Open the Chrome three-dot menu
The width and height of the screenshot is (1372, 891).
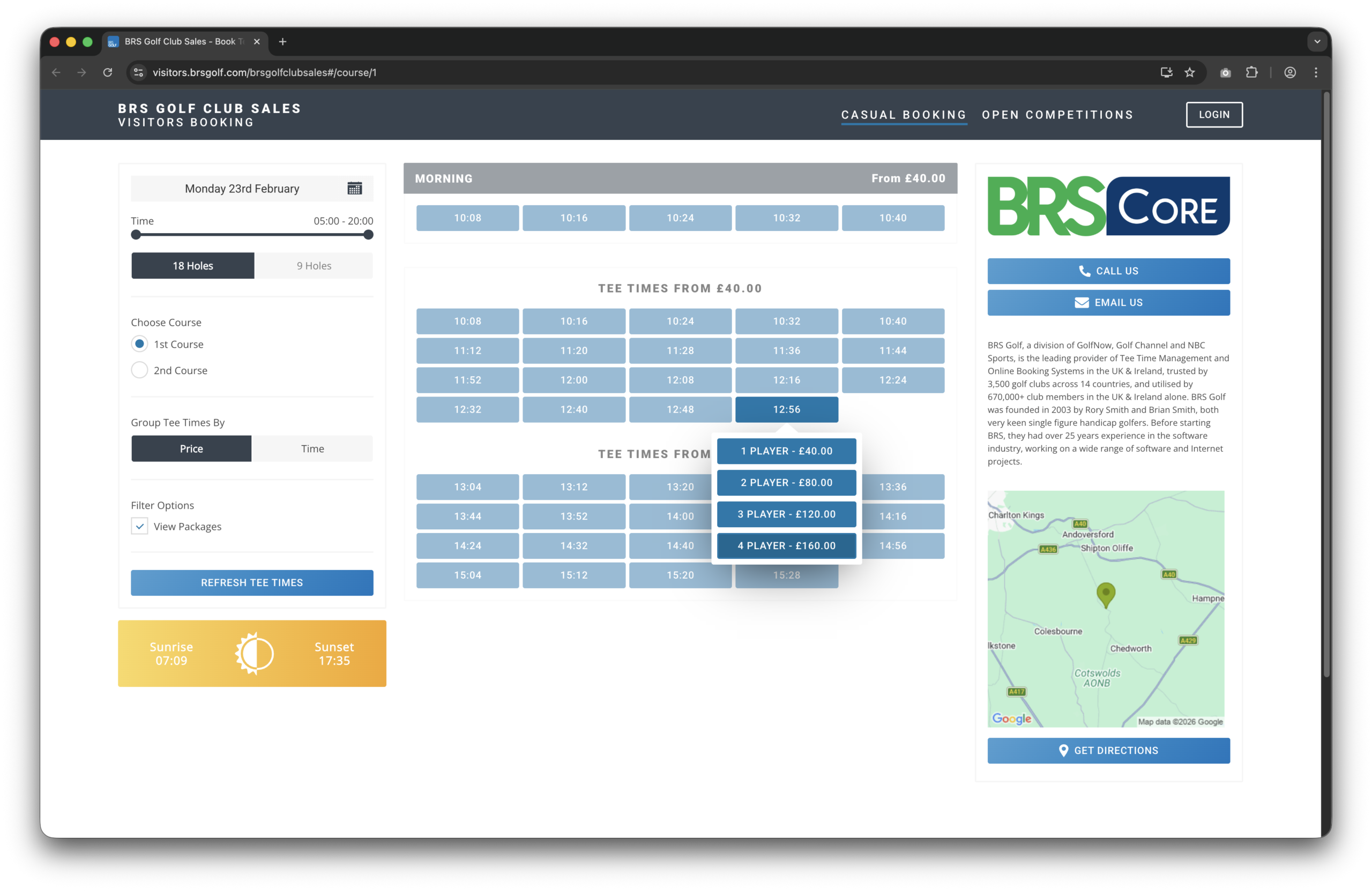click(1316, 73)
